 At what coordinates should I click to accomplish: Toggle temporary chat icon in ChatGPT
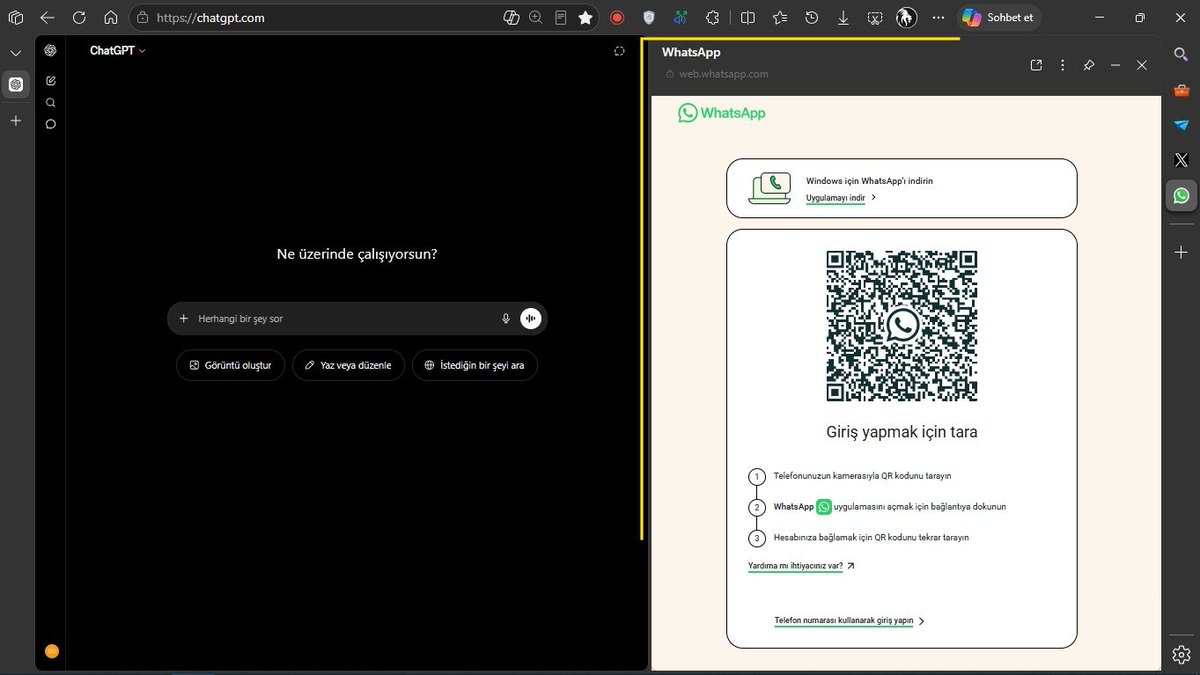619,51
